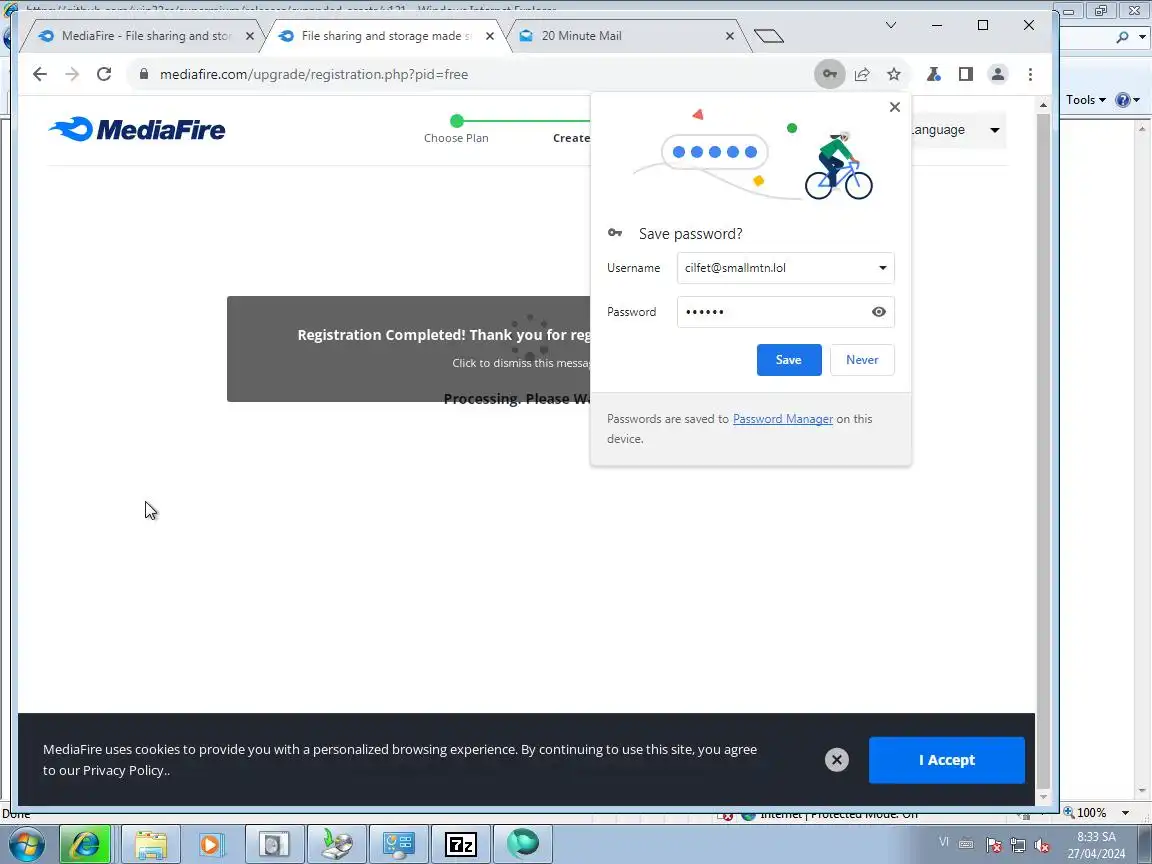Click the Choose Plan step
The width and height of the screenshot is (1152, 864).
click(x=456, y=129)
